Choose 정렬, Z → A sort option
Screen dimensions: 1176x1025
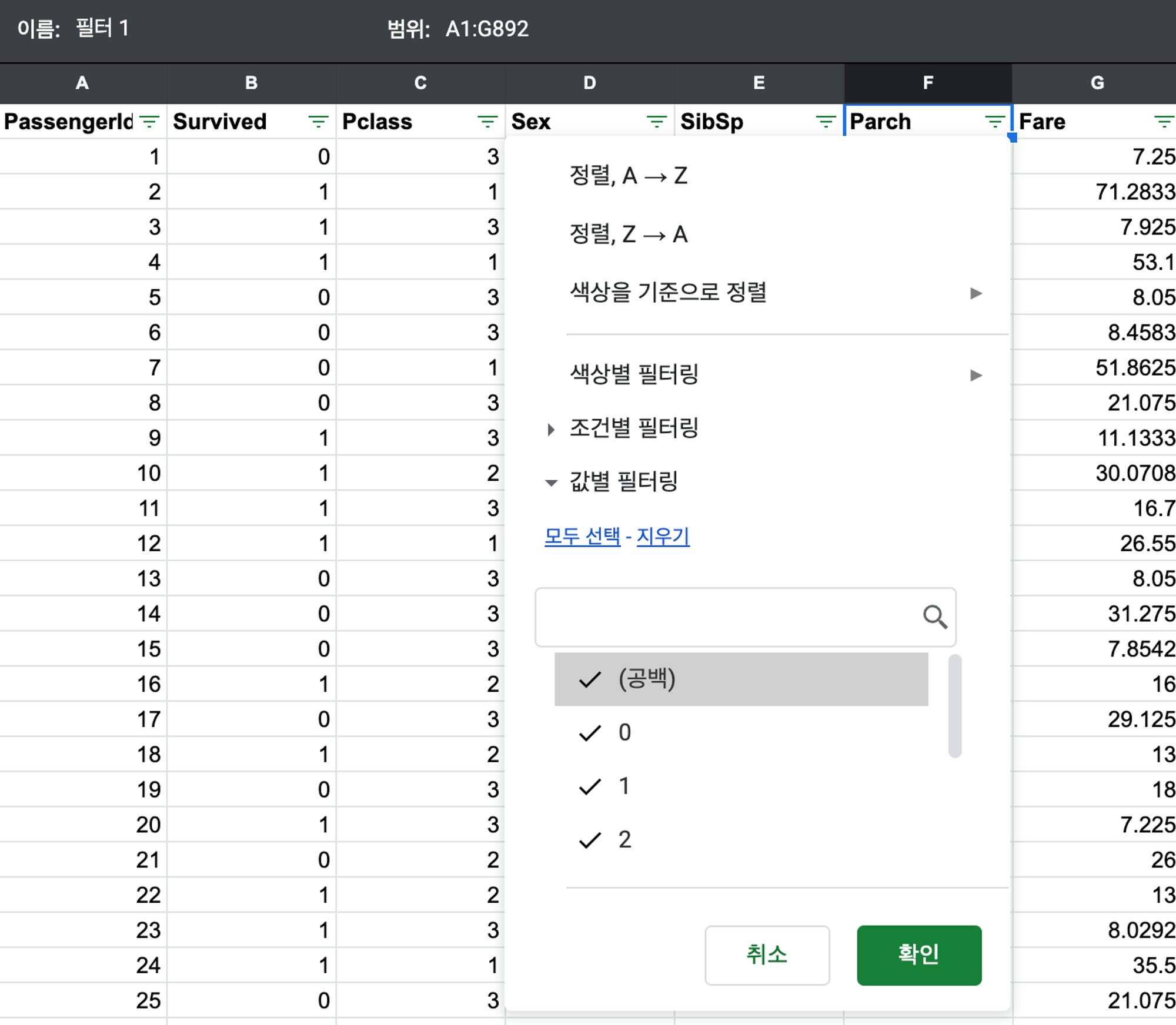tap(628, 235)
